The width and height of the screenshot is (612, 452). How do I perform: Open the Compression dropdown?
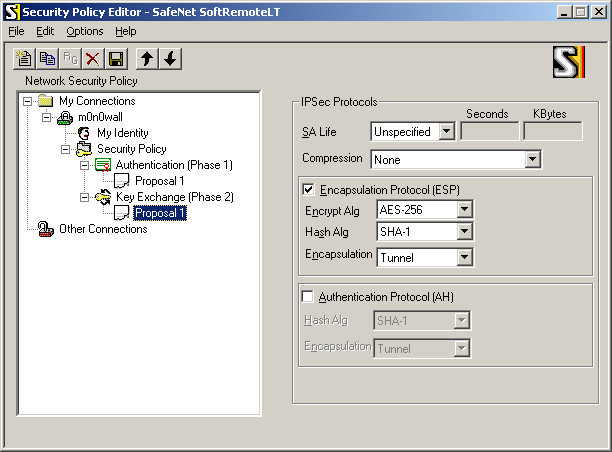coord(532,159)
